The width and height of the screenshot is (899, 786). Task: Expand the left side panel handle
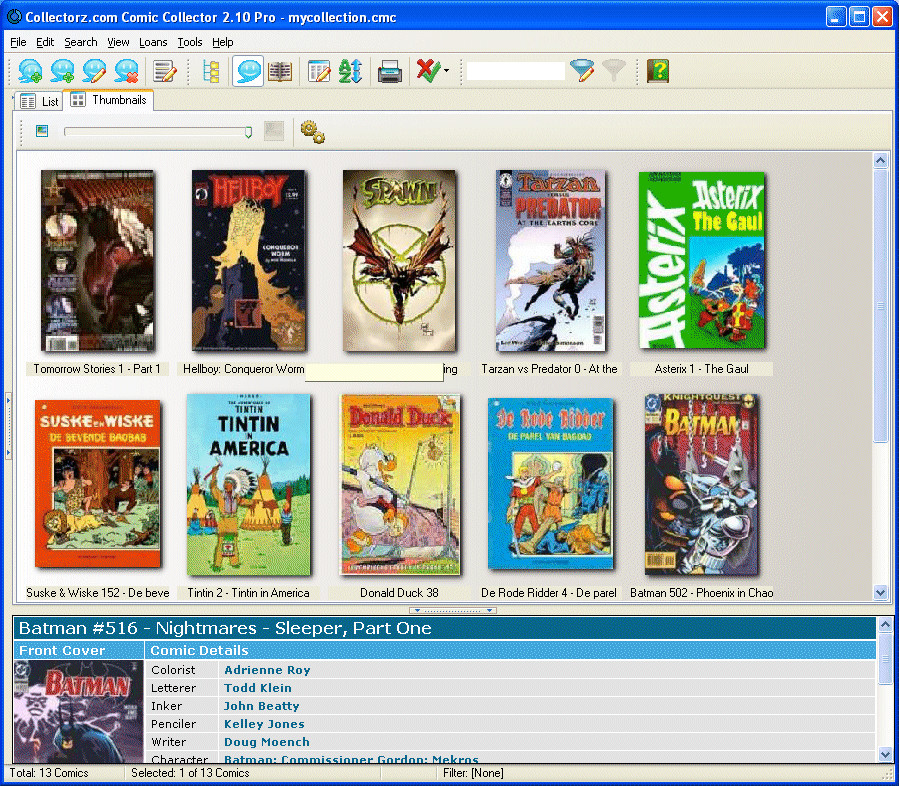[8, 425]
